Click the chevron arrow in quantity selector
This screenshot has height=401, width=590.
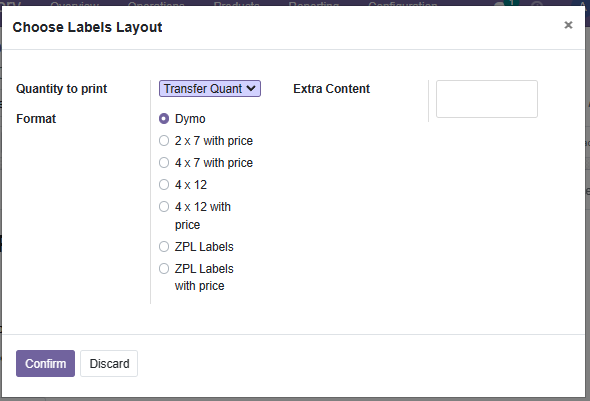251,89
